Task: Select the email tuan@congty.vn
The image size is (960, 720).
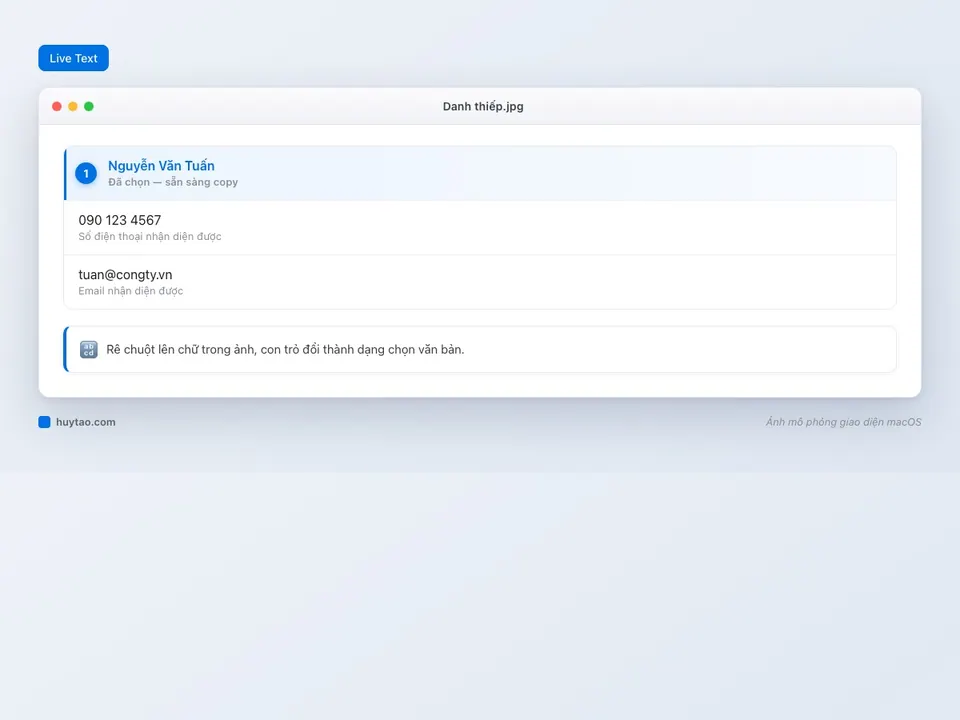Action: 125,275
